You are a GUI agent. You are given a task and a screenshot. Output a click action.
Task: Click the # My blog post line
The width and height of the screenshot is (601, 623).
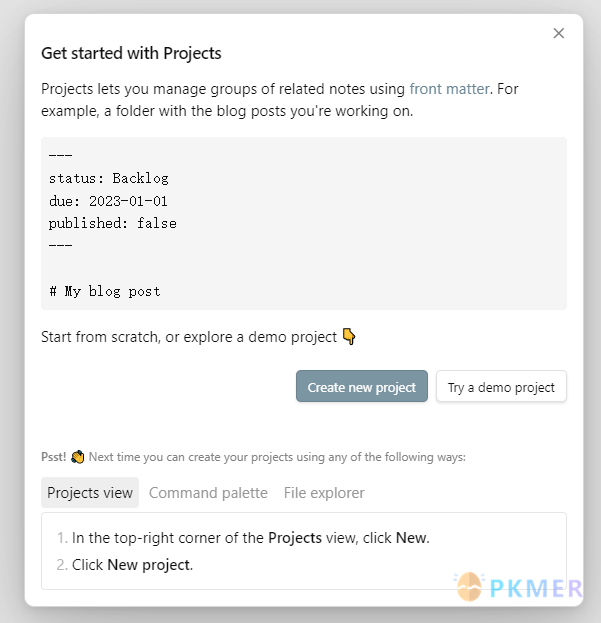pyautogui.click(x=104, y=291)
